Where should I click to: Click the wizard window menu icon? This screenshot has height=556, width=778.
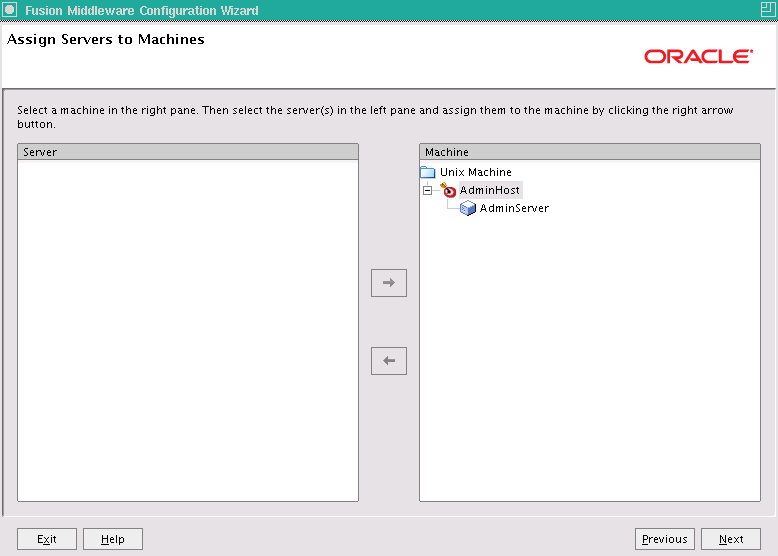click(9, 9)
